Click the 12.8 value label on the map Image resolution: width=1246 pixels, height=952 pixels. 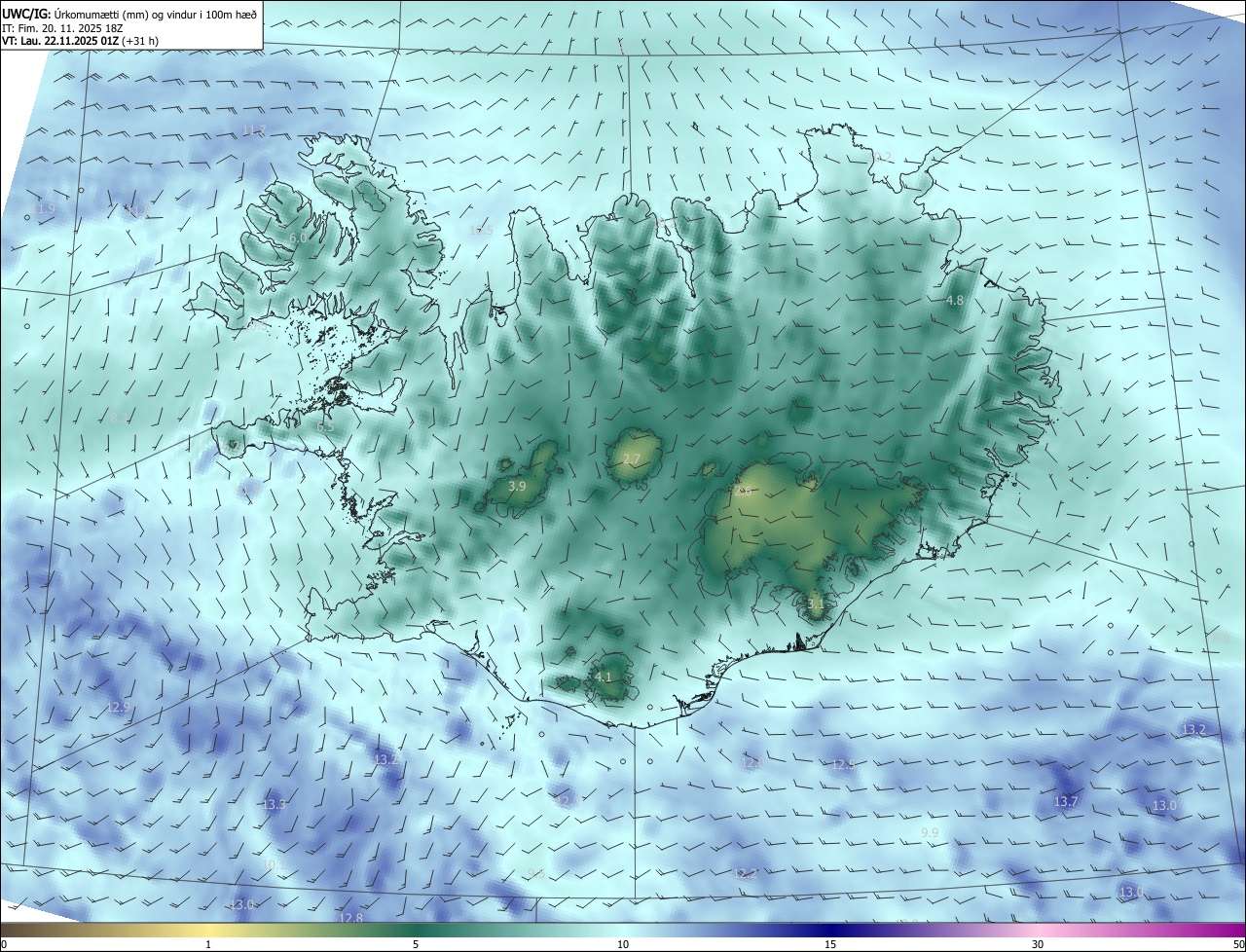click(351, 918)
